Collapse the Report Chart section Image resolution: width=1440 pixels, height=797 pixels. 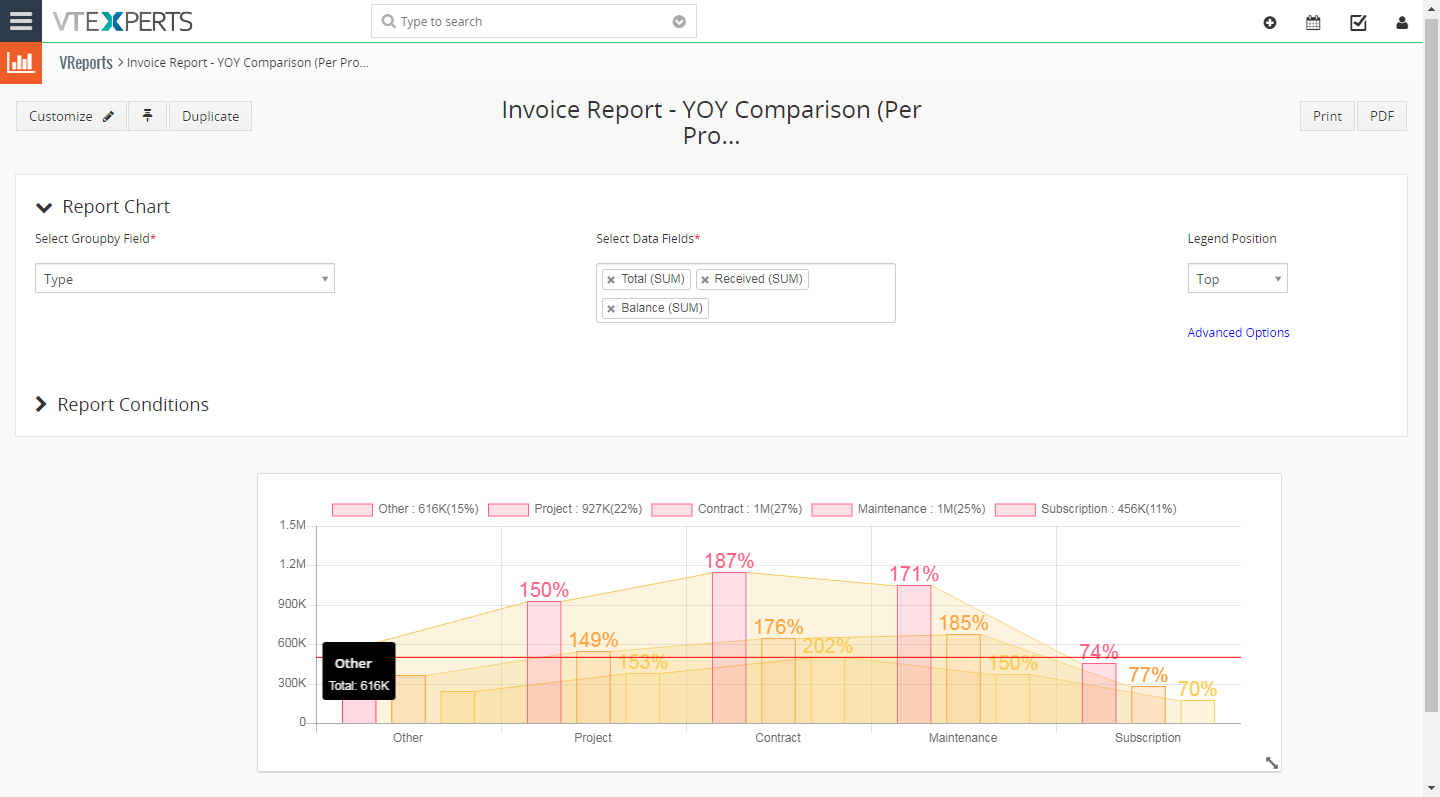(x=43, y=207)
